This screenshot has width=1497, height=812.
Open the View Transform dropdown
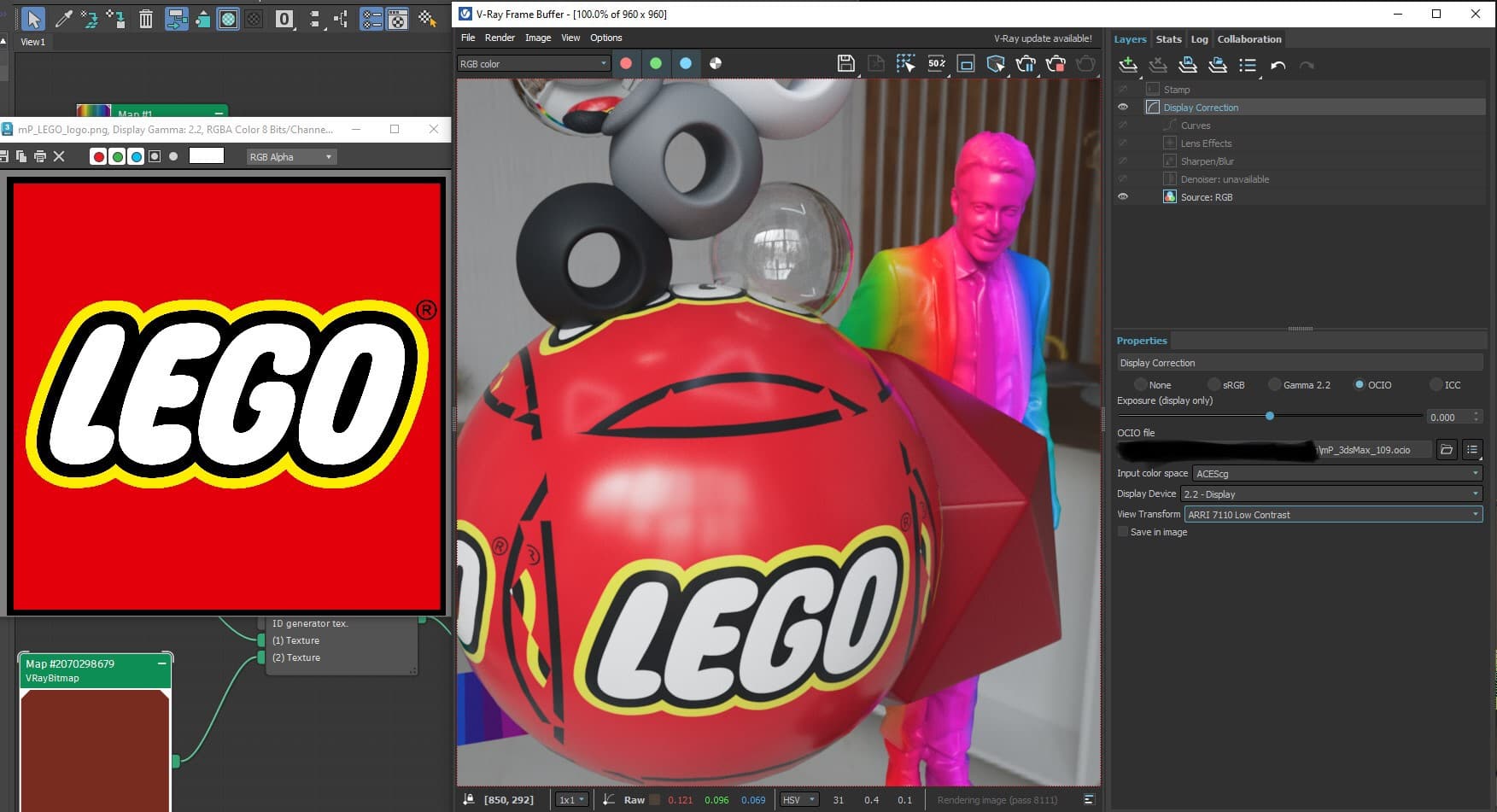pos(1332,515)
